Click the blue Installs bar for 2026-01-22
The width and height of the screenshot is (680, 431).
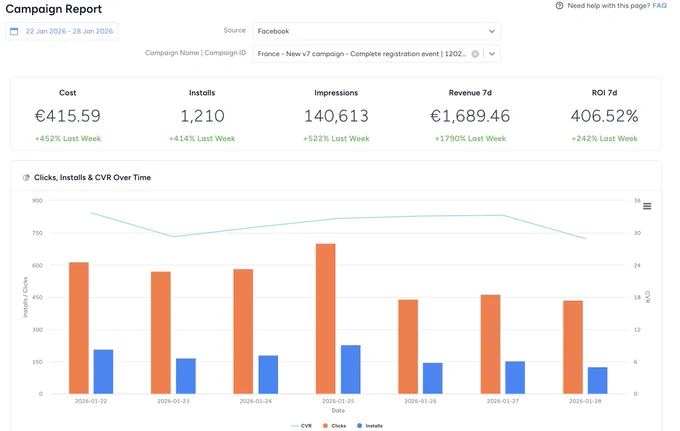pos(103,372)
